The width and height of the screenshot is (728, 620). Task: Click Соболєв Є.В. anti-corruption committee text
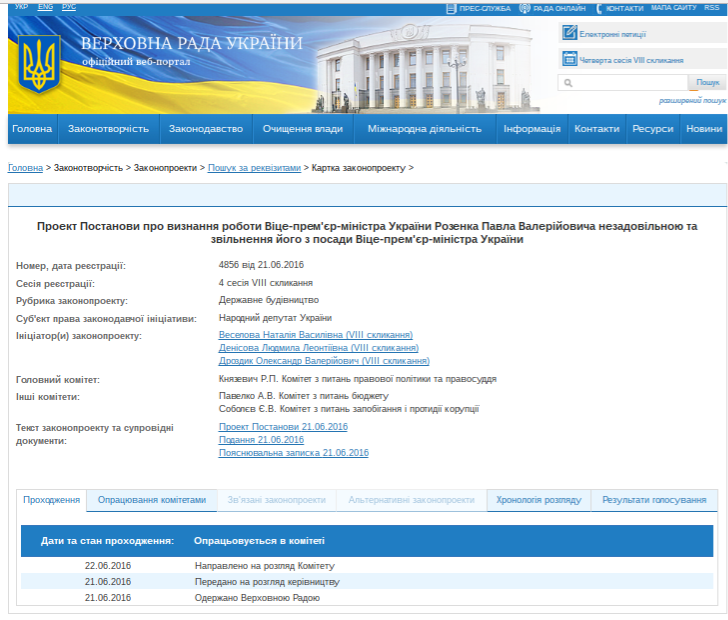point(349,409)
